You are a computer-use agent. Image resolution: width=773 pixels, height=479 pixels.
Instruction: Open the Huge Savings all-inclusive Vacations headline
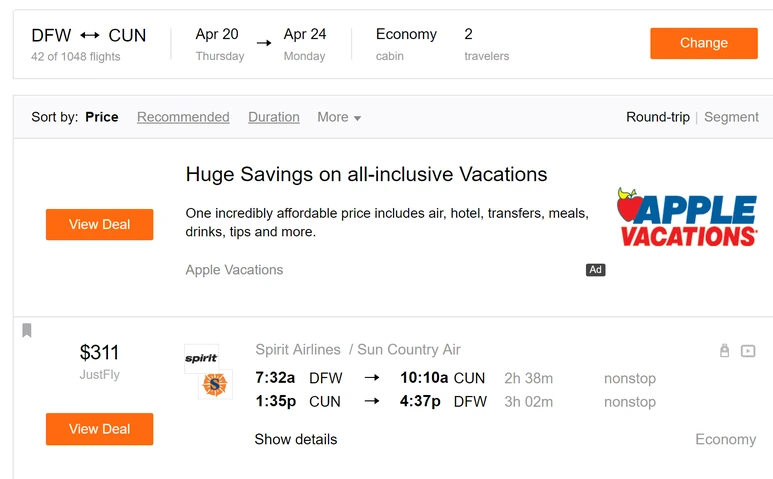[x=366, y=175]
